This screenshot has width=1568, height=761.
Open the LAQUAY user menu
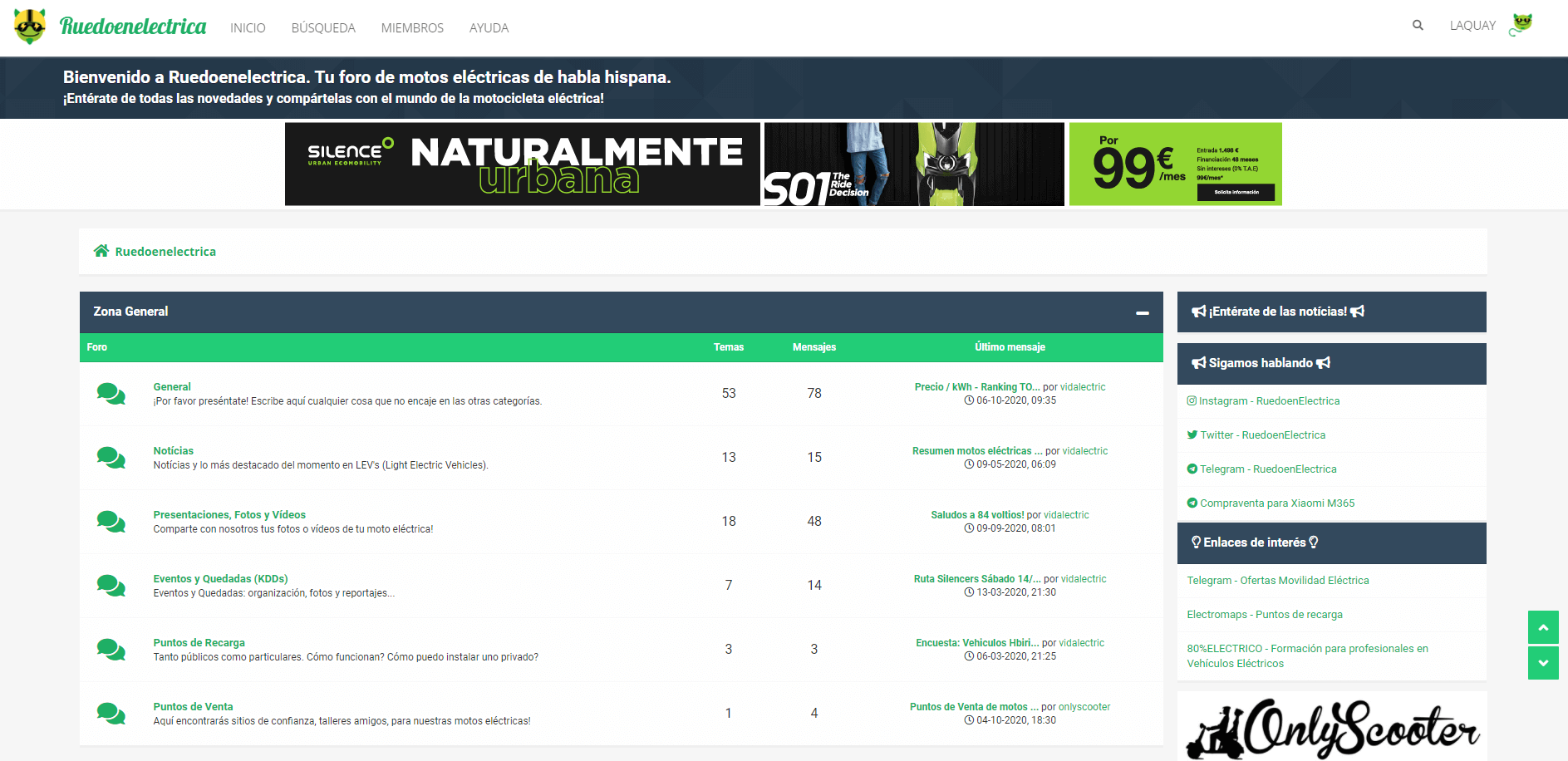coord(1472,26)
